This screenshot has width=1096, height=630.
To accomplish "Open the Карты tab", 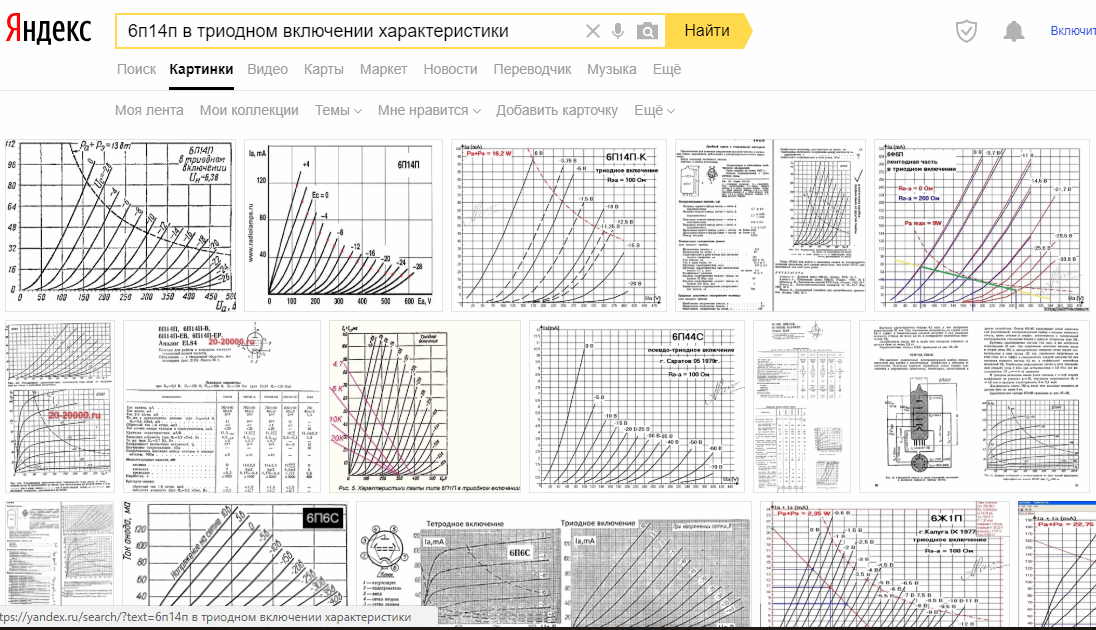I will (324, 69).
